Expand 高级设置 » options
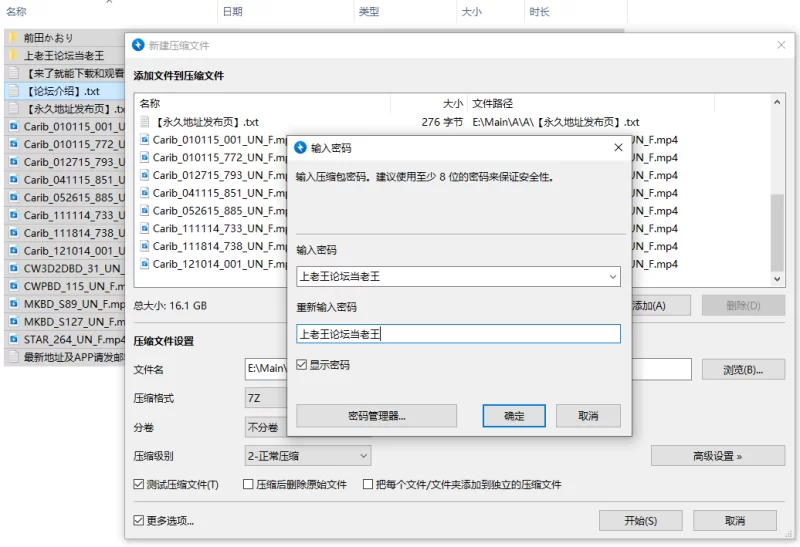Screen dimensions: 800x547 [718, 456]
